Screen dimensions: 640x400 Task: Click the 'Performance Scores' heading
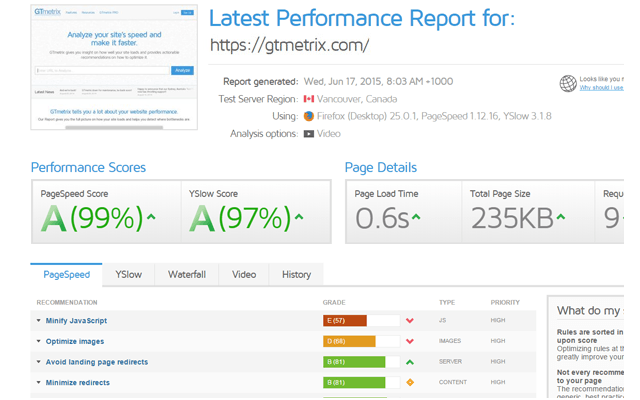88,167
